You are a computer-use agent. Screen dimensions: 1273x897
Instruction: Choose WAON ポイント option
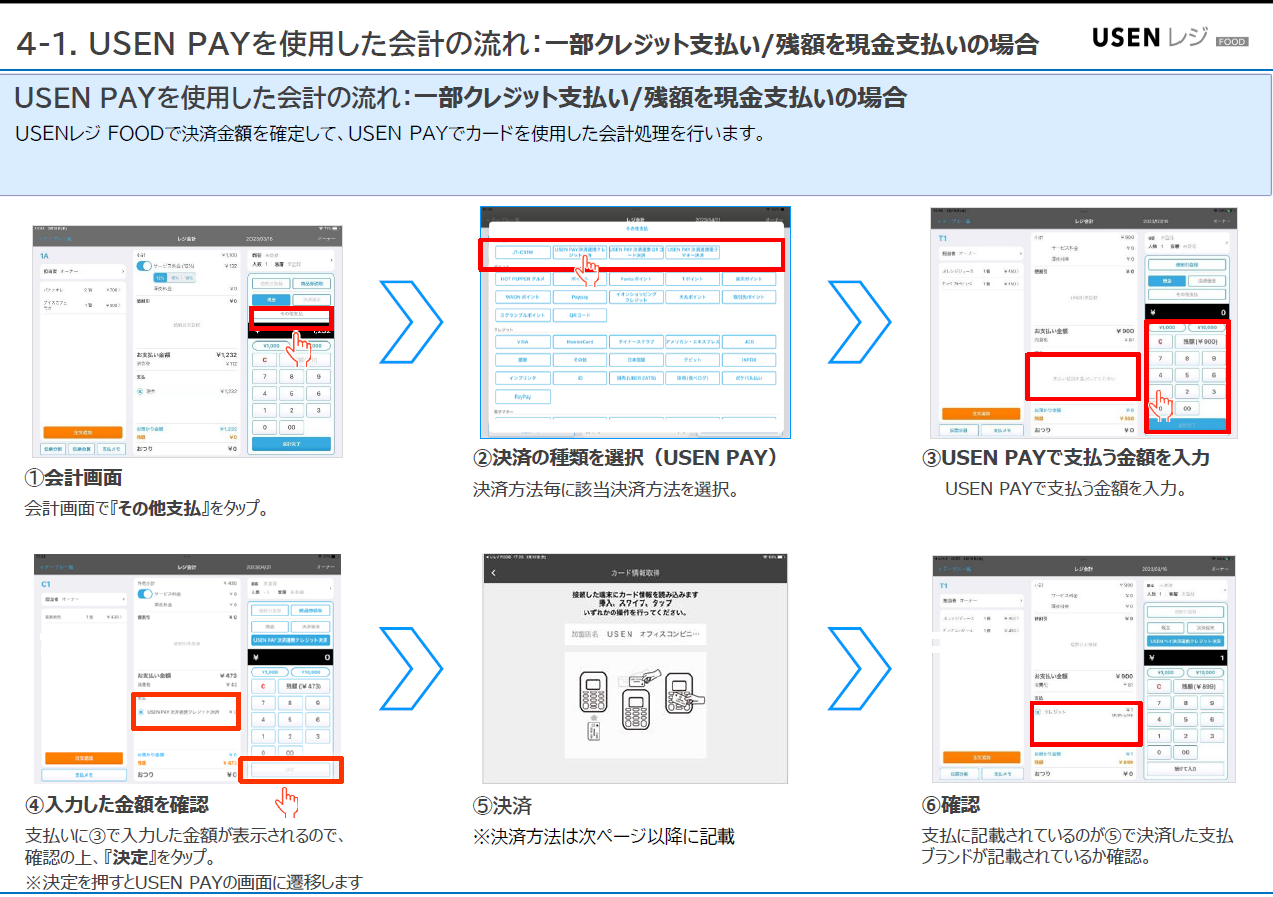tap(523, 297)
